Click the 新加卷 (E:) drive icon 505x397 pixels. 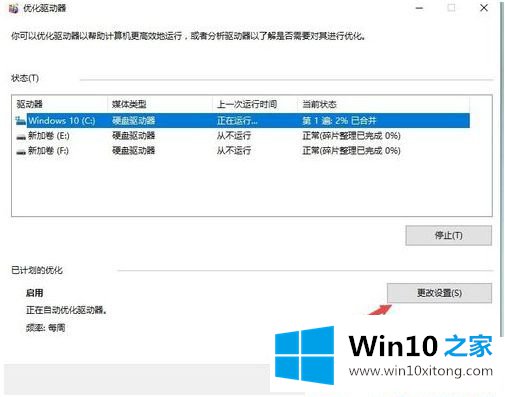click(x=21, y=136)
